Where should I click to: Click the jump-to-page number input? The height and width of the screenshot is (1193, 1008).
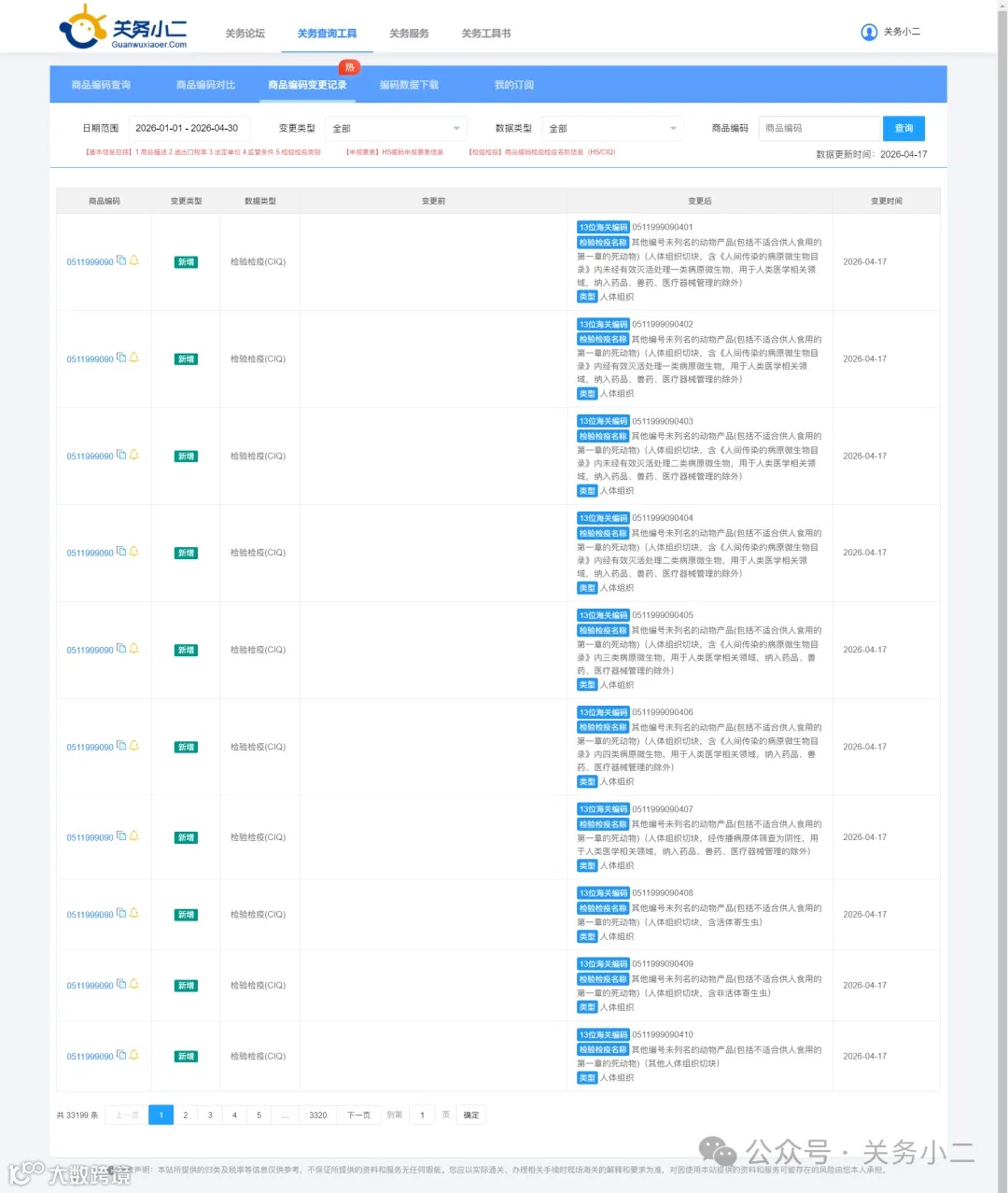(x=422, y=1115)
